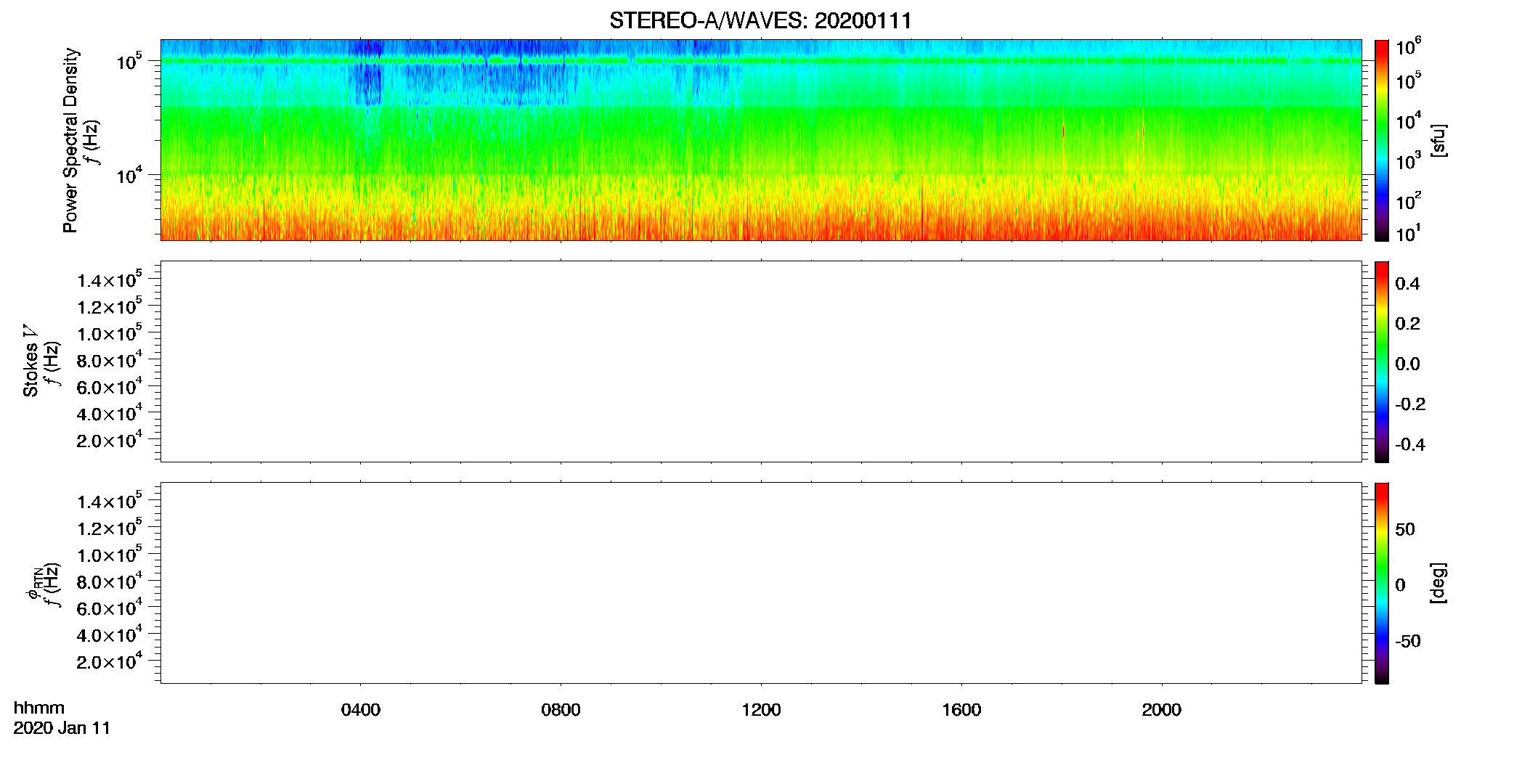Click the phi RTN degree color bar

click(x=1381, y=583)
